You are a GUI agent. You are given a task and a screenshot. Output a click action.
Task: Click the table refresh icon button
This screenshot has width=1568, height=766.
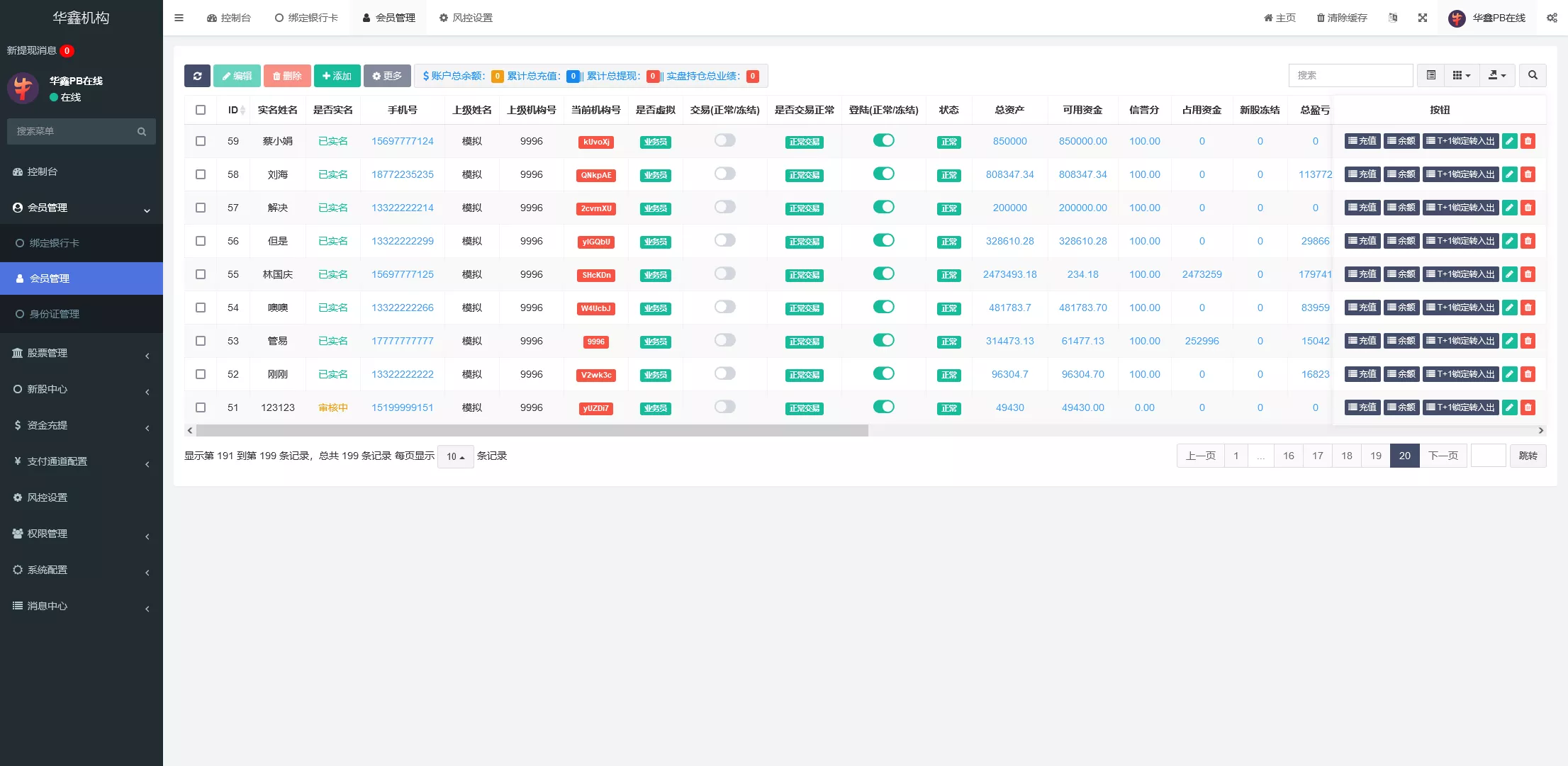[197, 76]
